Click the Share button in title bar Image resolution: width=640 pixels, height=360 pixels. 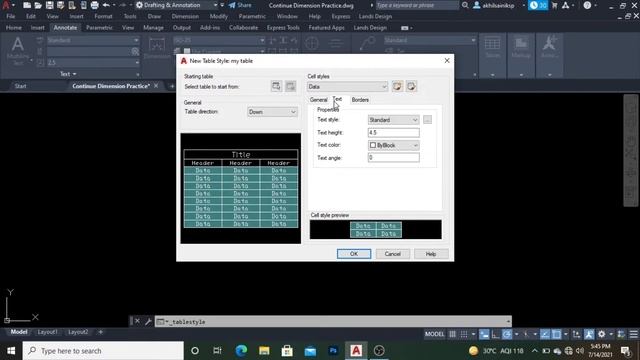pyautogui.click(x=240, y=5)
